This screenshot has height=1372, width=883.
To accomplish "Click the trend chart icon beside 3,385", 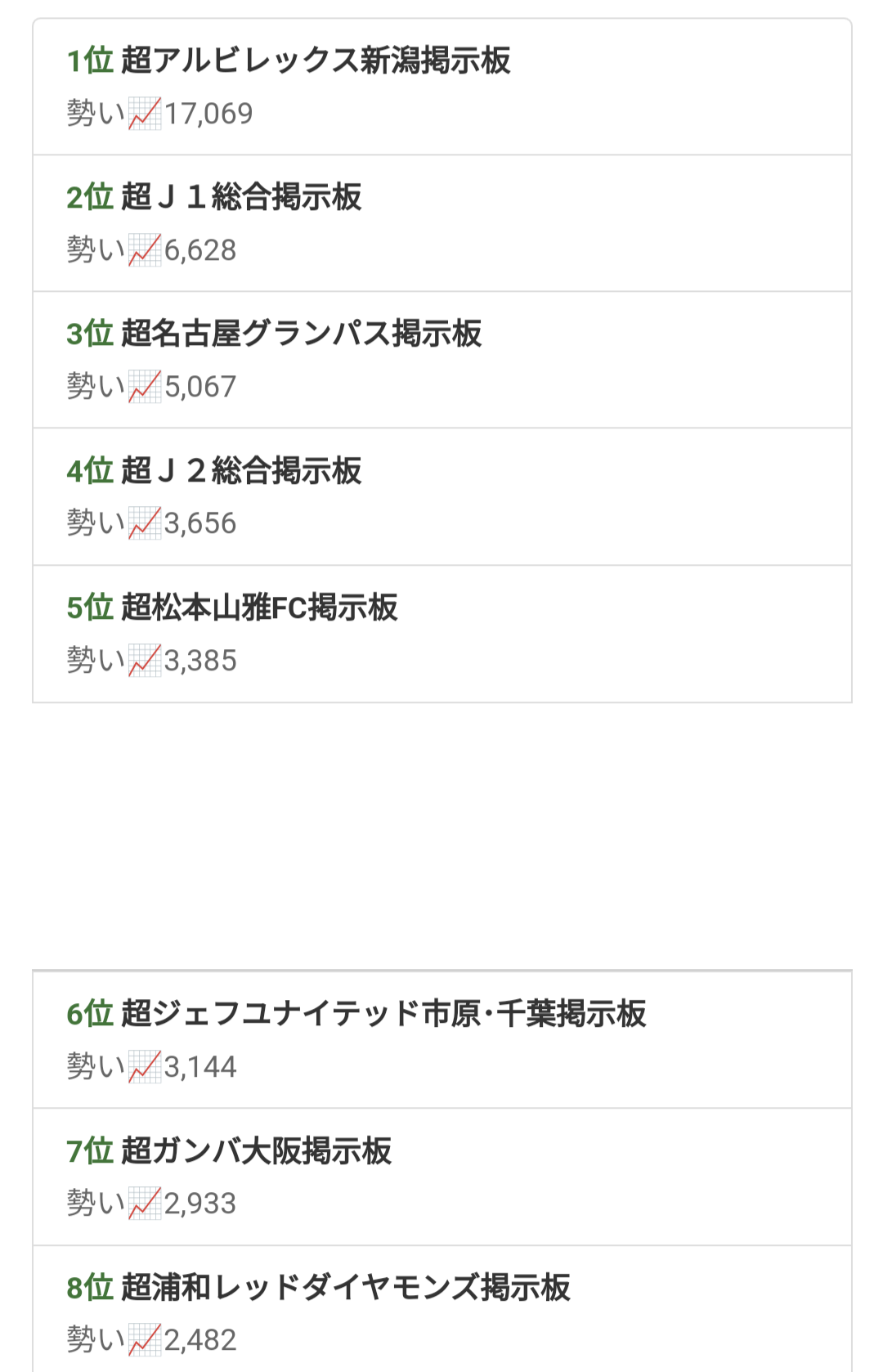I will 145,661.
